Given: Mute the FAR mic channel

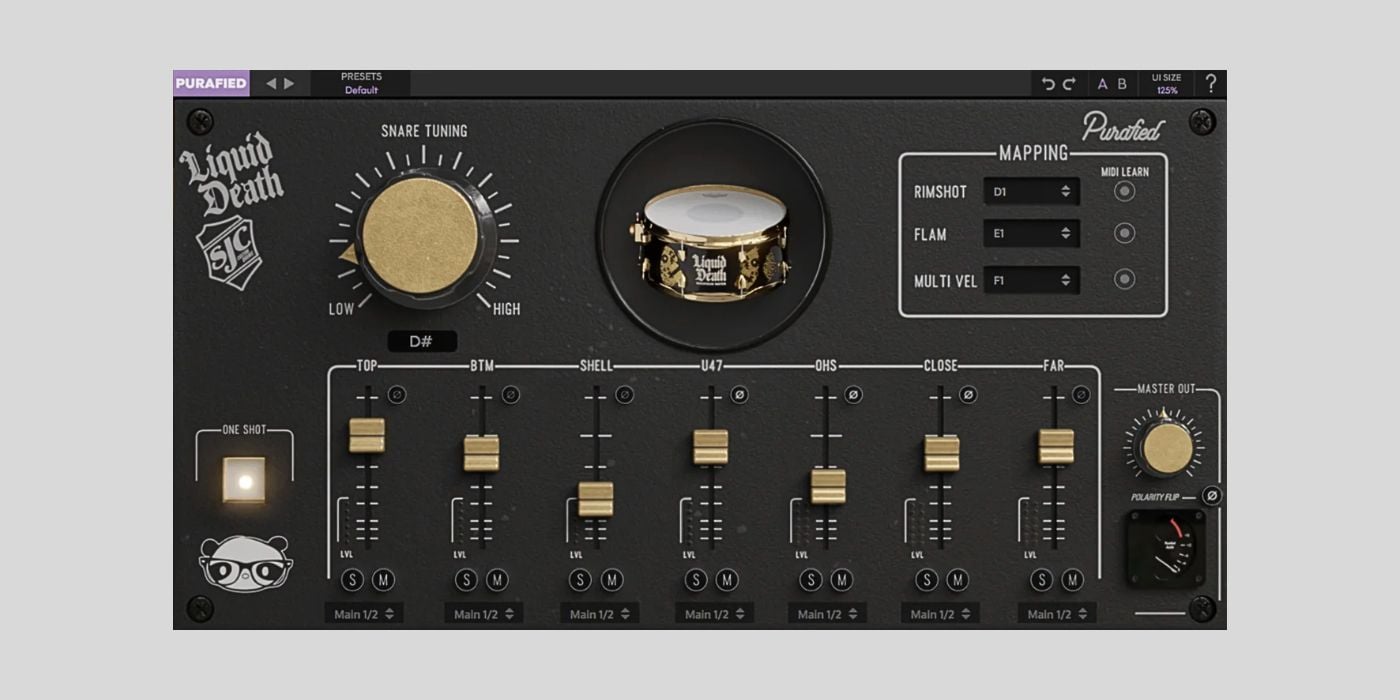Looking at the screenshot, I should click(1073, 580).
